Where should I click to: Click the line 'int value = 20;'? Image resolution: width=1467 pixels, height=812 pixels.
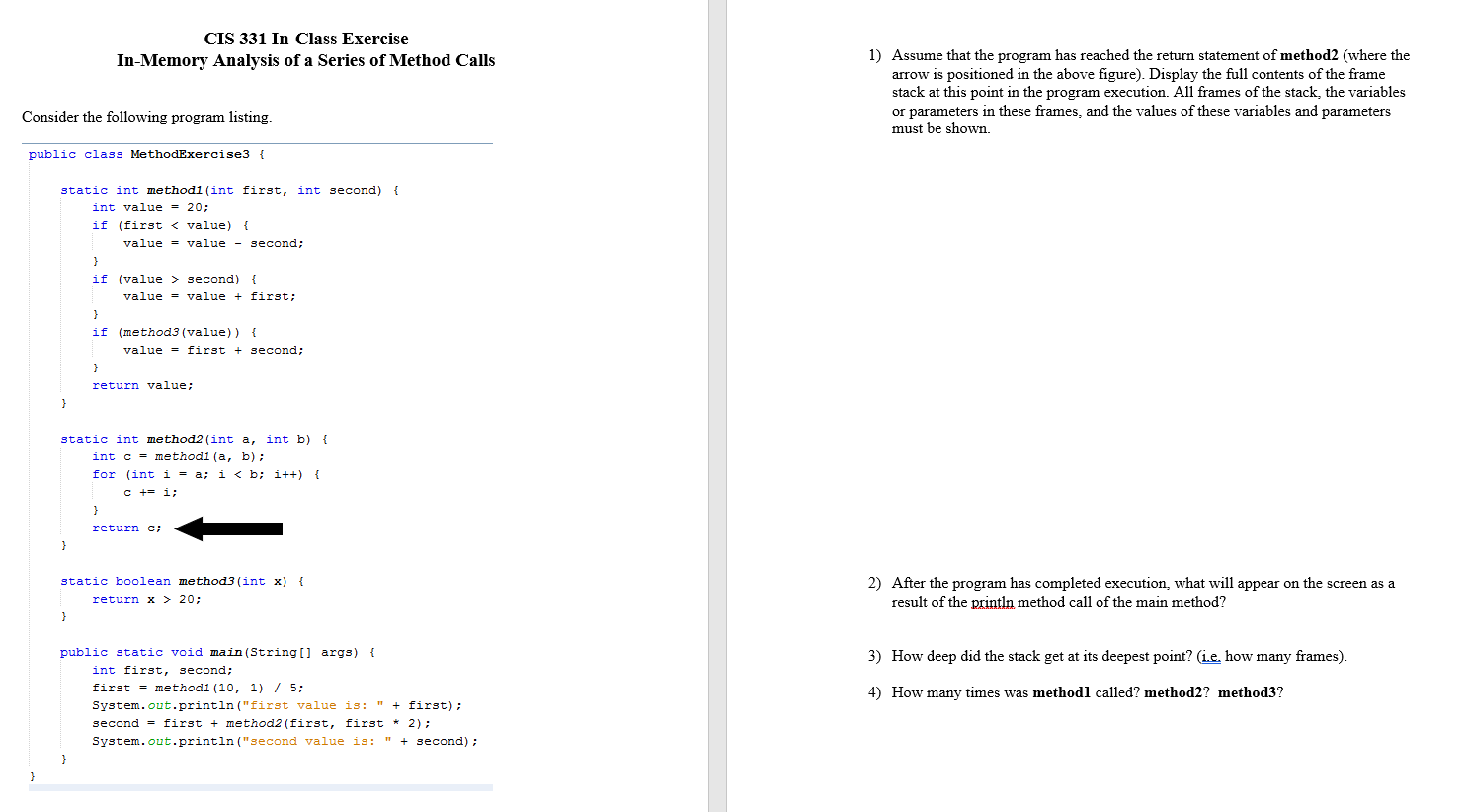coord(150,207)
